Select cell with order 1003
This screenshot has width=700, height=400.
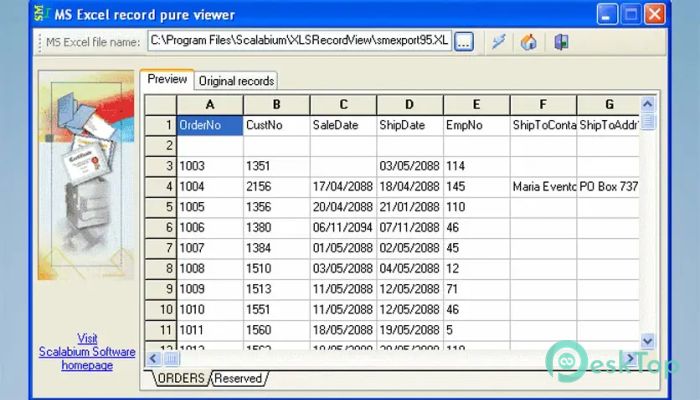point(210,166)
